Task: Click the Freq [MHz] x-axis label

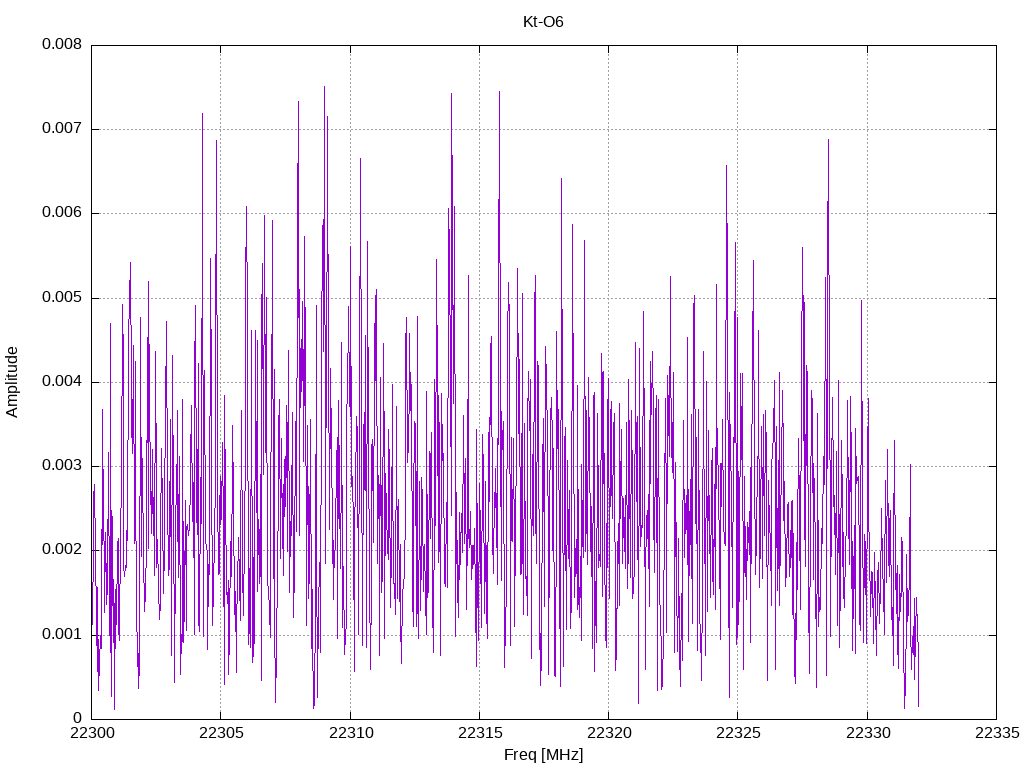Action: (543, 755)
